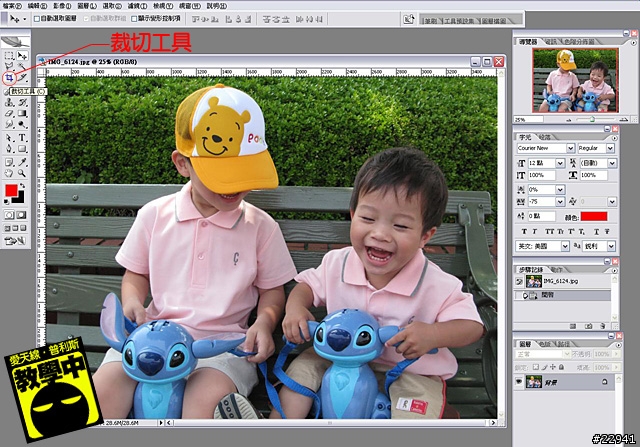This screenshot has height=447, width=640.
Task: Click Jump to ImageReady button
Action: pos(15,241)
